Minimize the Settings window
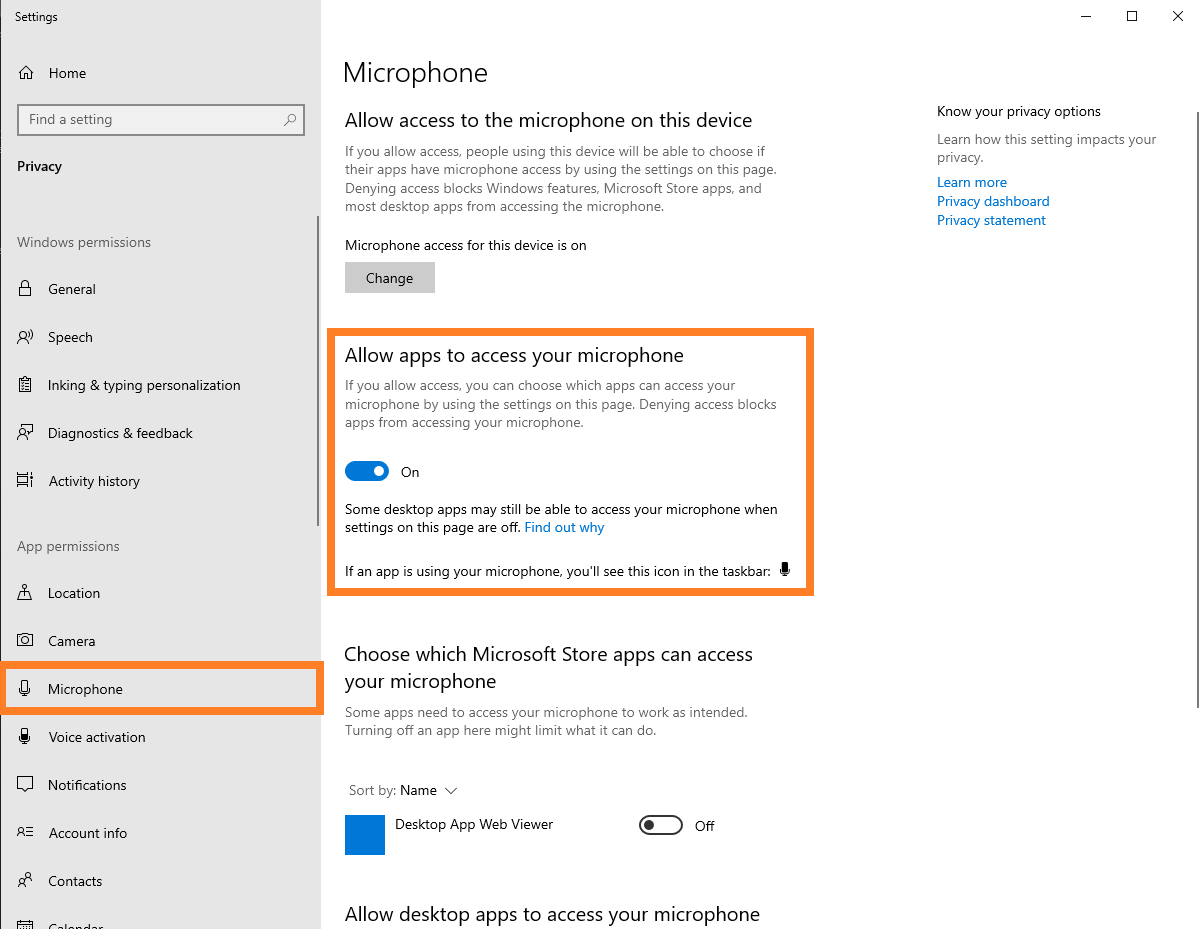This screenshot has width=1200, height=929. tap(1086, 16)
